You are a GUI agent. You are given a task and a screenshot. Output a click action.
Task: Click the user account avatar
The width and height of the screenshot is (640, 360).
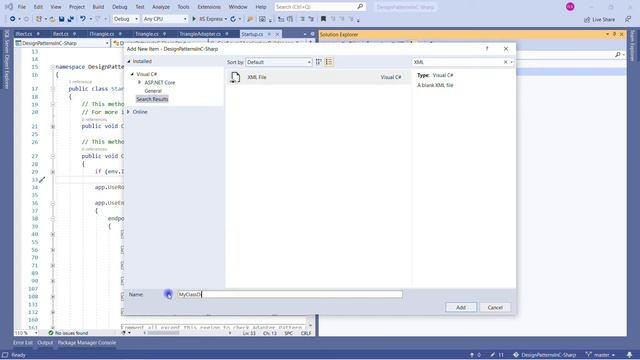point(570,7)
